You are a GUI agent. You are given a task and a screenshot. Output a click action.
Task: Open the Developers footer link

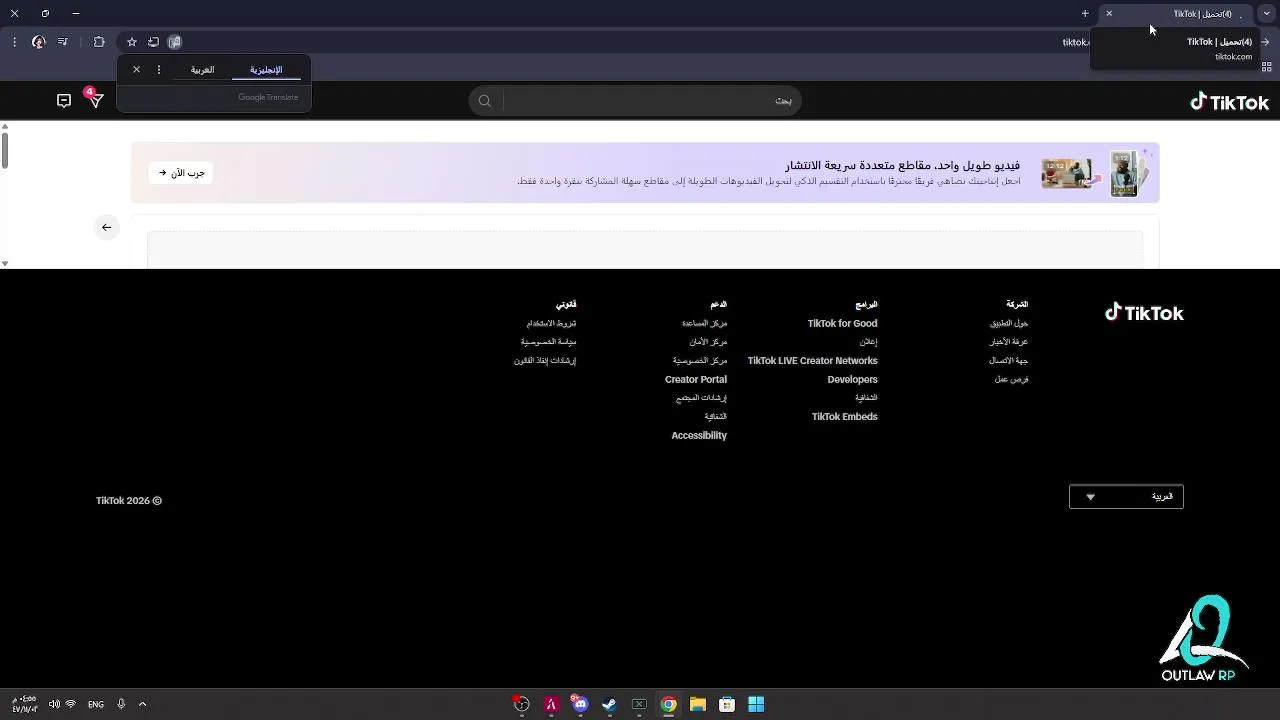pyautogui.click(x=852, y=380)
